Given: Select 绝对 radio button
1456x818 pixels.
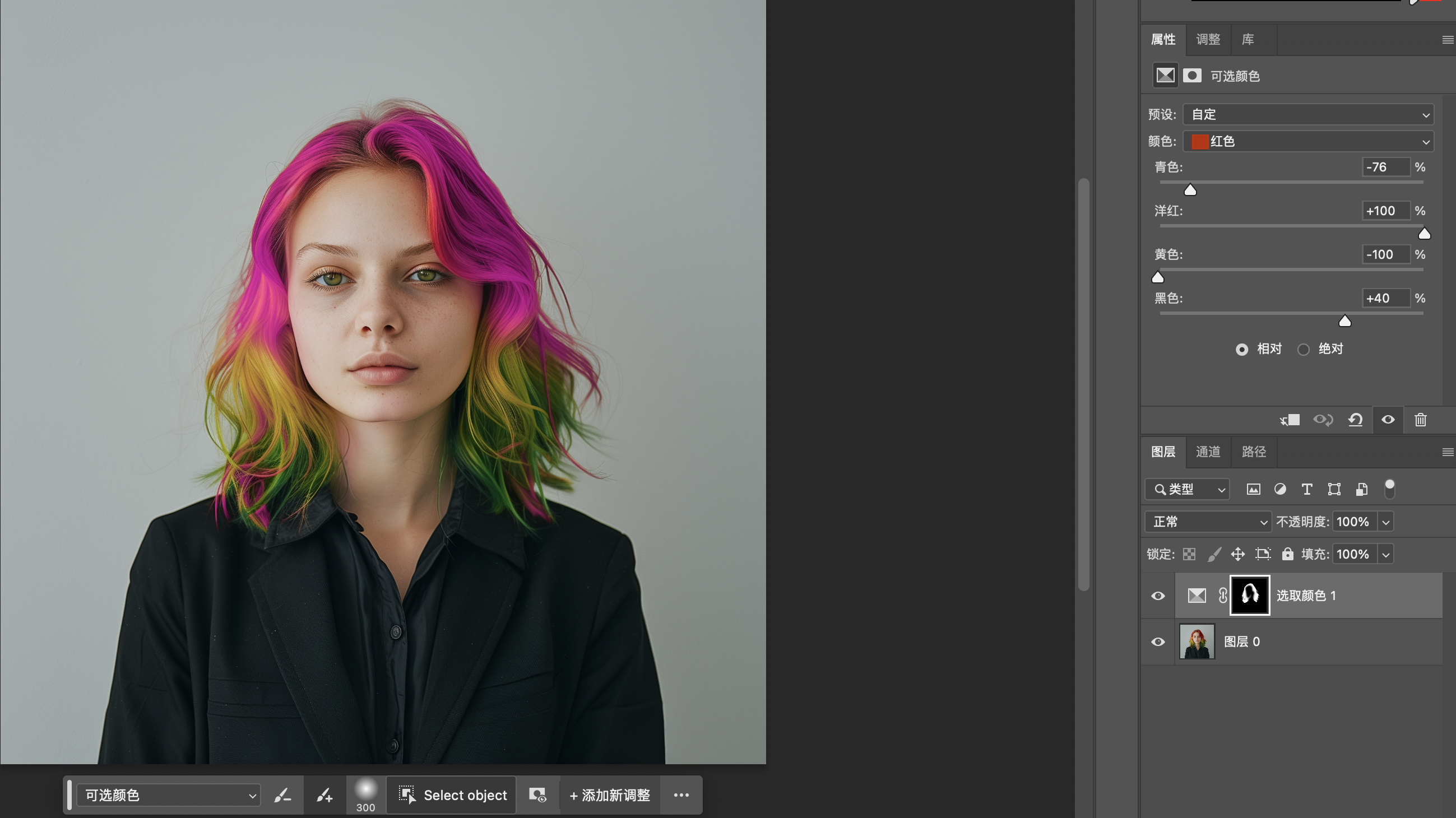Looking at the screenshot, I should click(1304, 350).
